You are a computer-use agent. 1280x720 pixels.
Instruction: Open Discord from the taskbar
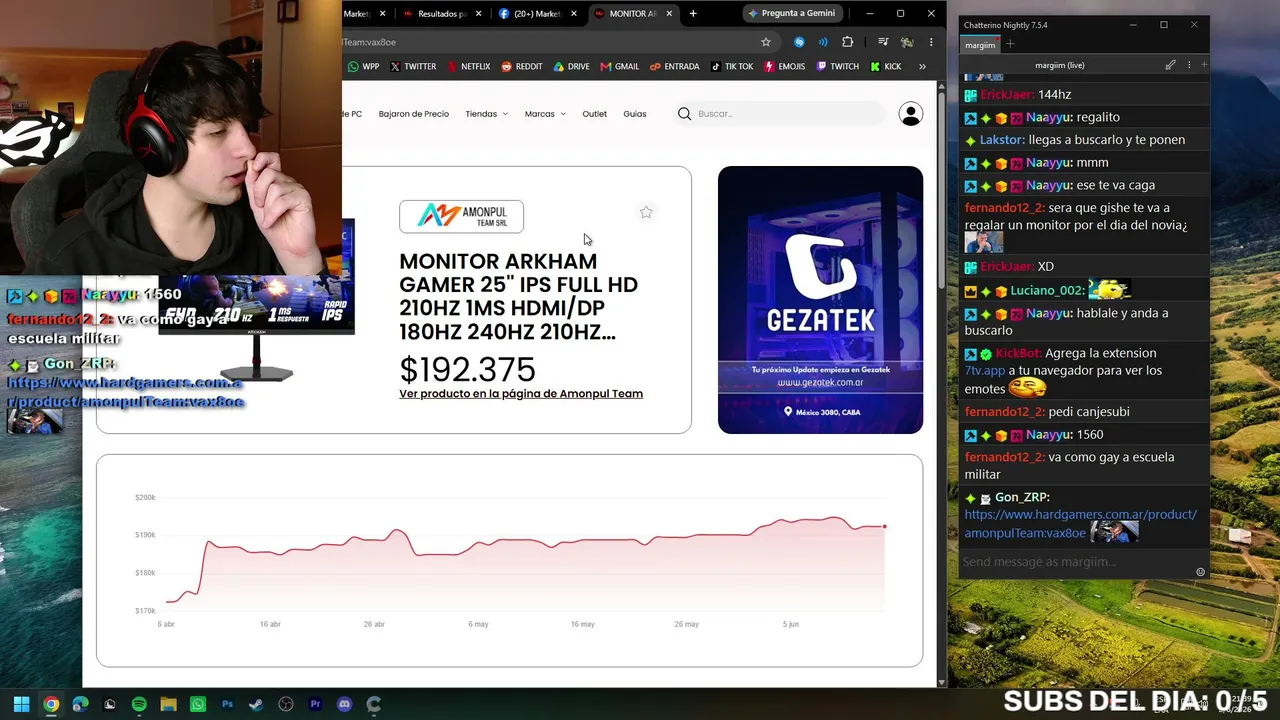point(345,704)
